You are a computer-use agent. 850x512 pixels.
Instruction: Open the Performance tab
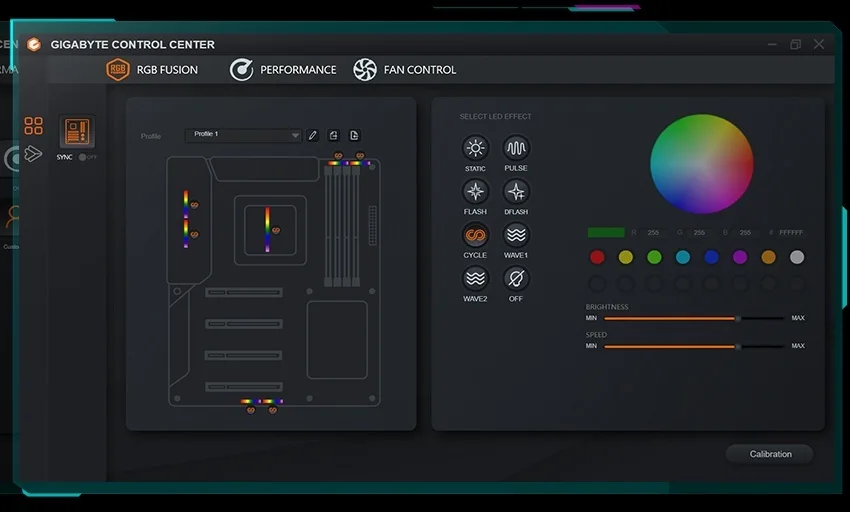click(283, 70)
